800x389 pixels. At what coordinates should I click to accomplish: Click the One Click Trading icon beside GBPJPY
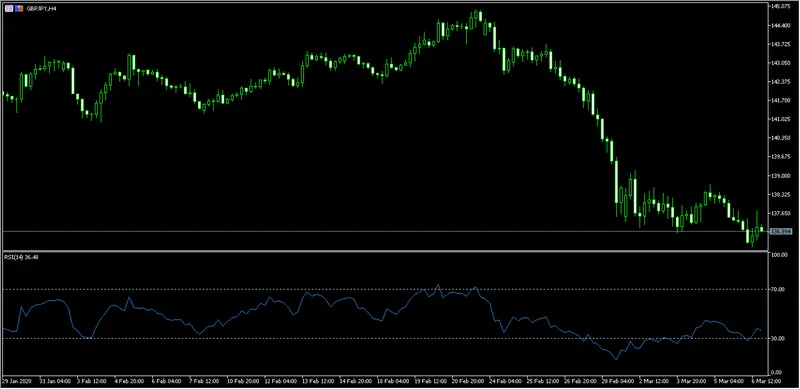(x=19, y=9)
